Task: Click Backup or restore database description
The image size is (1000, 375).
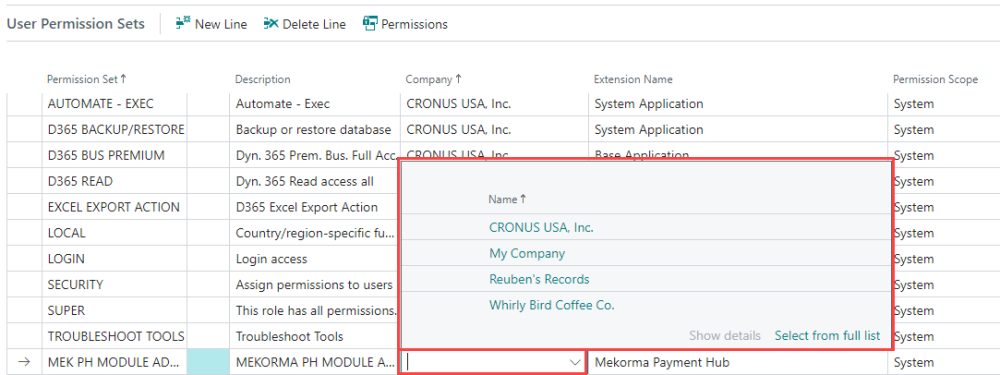Action: 314,129
